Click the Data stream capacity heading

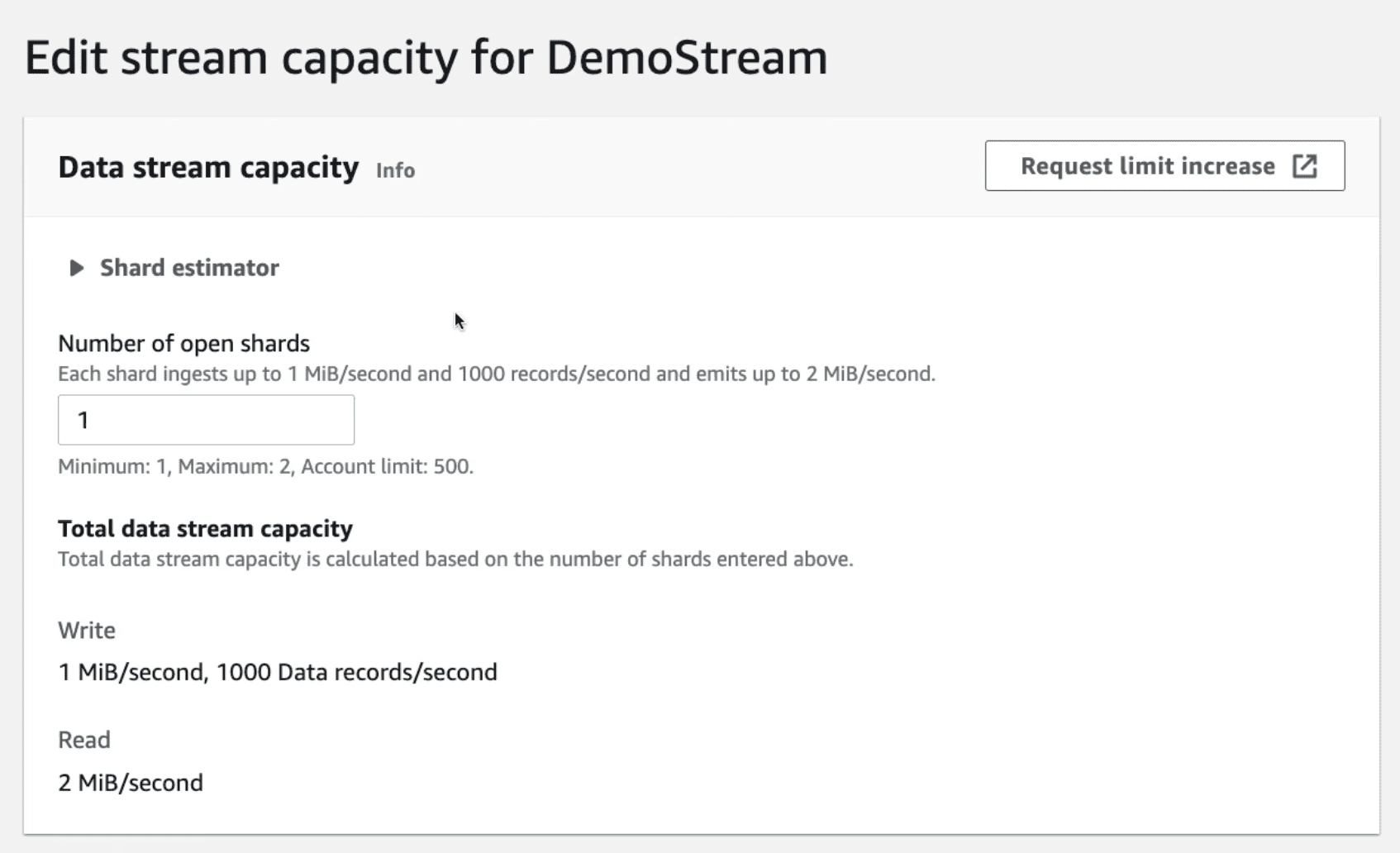click(x=208, y=167)
